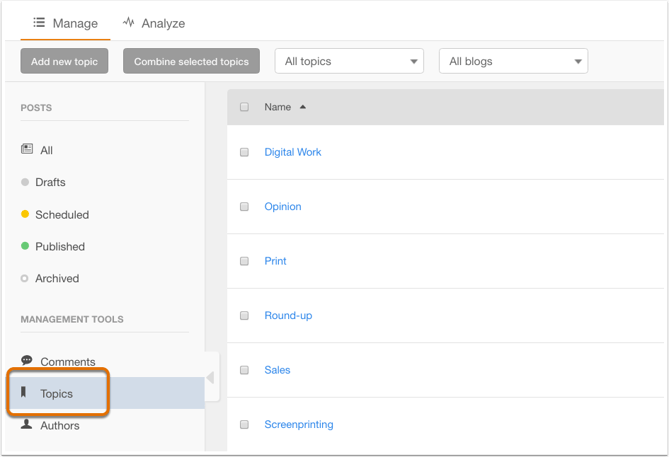Switch to the Analyze tab
669x457 pixels.
(x=154, y=23)
